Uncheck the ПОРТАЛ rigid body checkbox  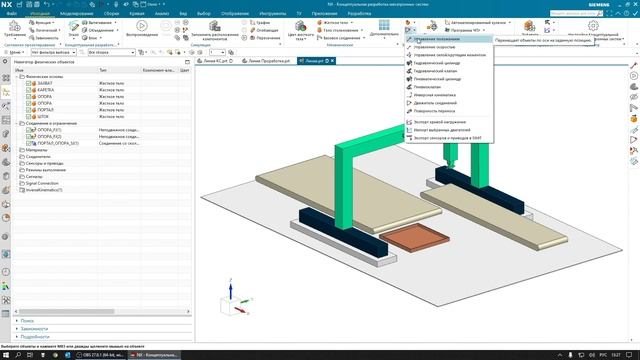[x=29, y=110]
